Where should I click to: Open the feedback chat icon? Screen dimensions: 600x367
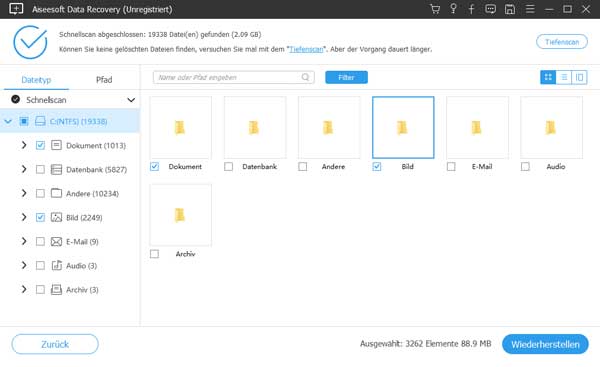tap(491, 9)
